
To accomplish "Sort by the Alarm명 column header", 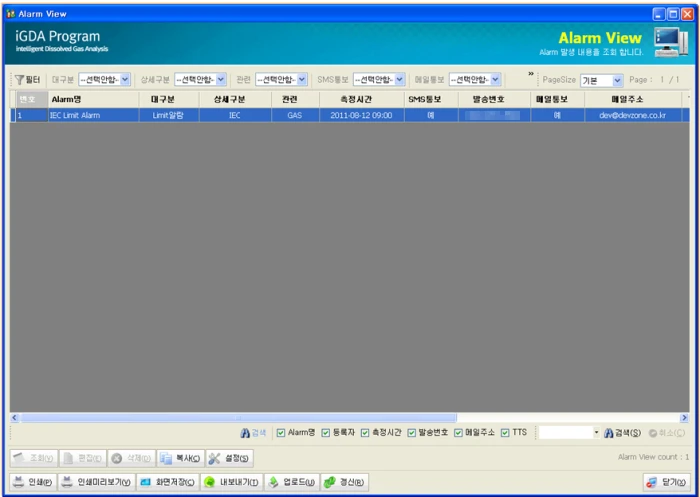I will (x=93, y=99).
